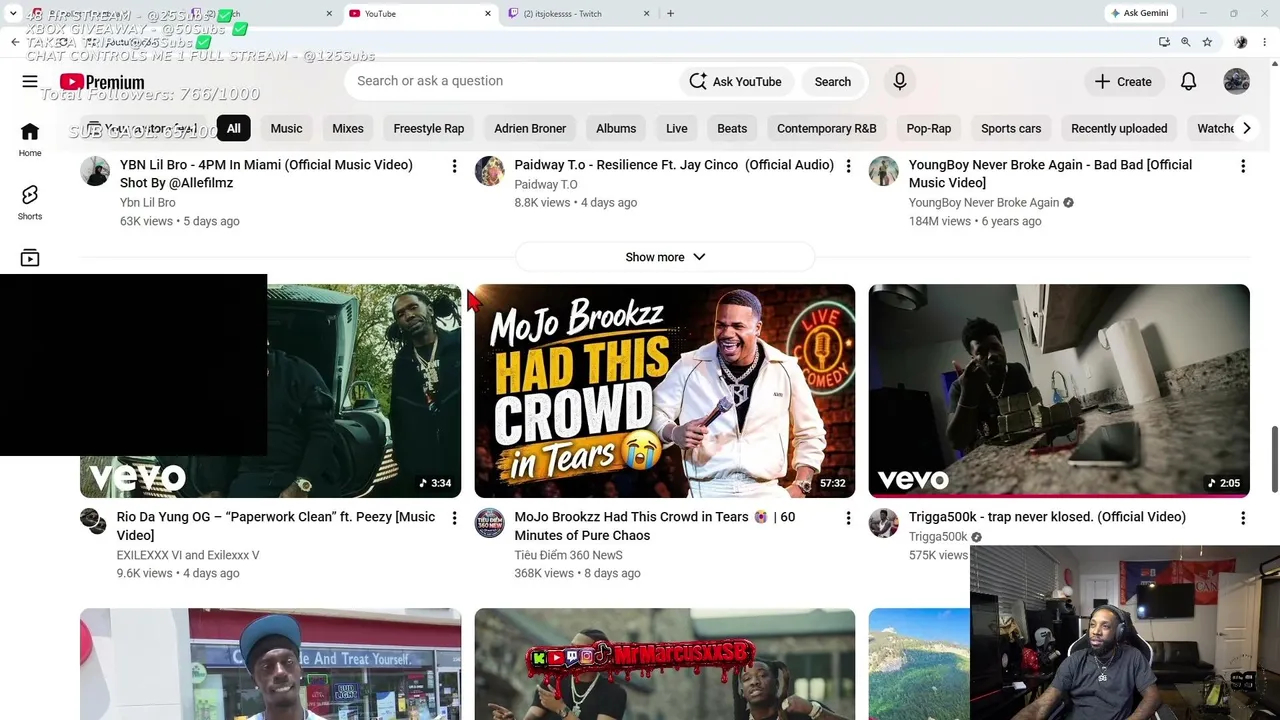Viewport: 1280px width, 720px height.
Task: Play the Trigga500k vevo video thumbnail
Action: pos(1059,391)
